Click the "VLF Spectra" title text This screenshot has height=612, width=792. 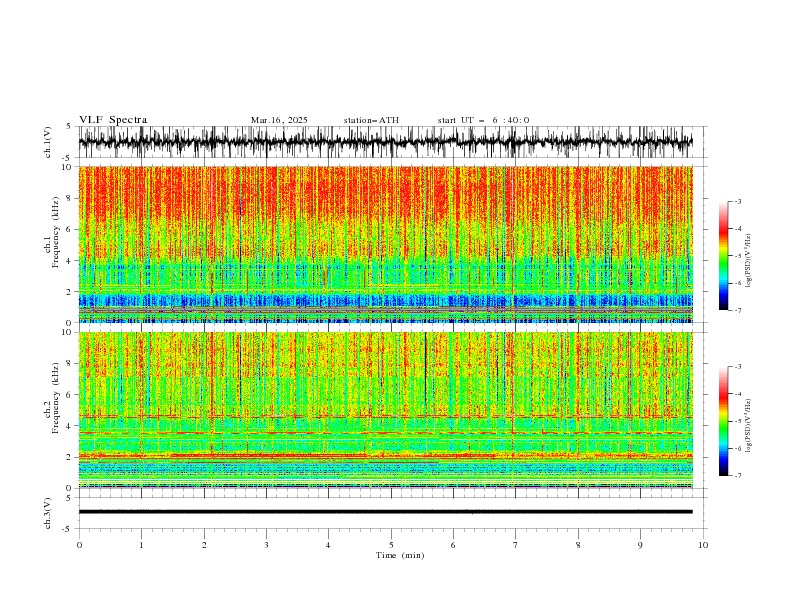[113, 120]
